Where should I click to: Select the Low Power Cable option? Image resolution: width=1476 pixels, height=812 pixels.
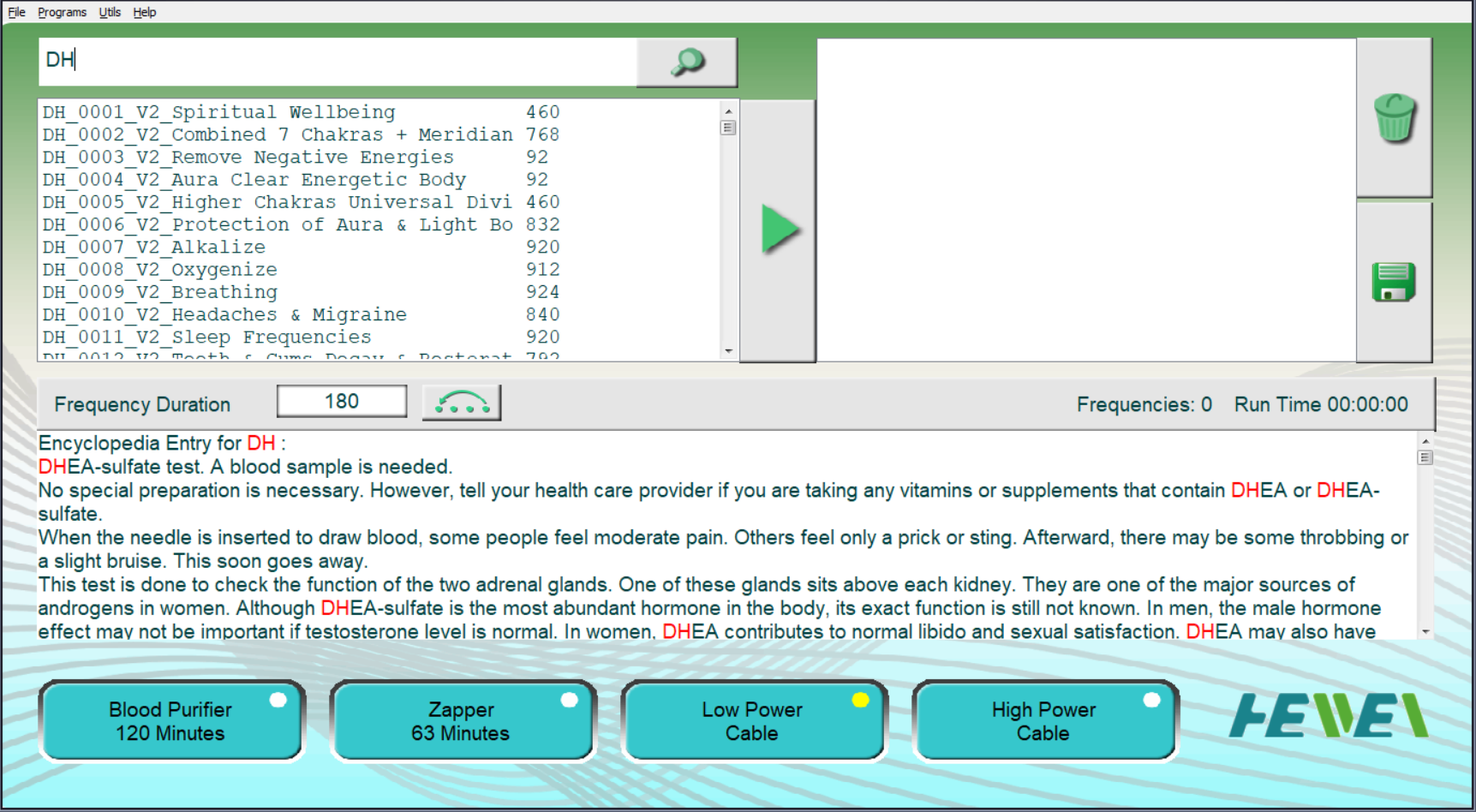(753, 721)
